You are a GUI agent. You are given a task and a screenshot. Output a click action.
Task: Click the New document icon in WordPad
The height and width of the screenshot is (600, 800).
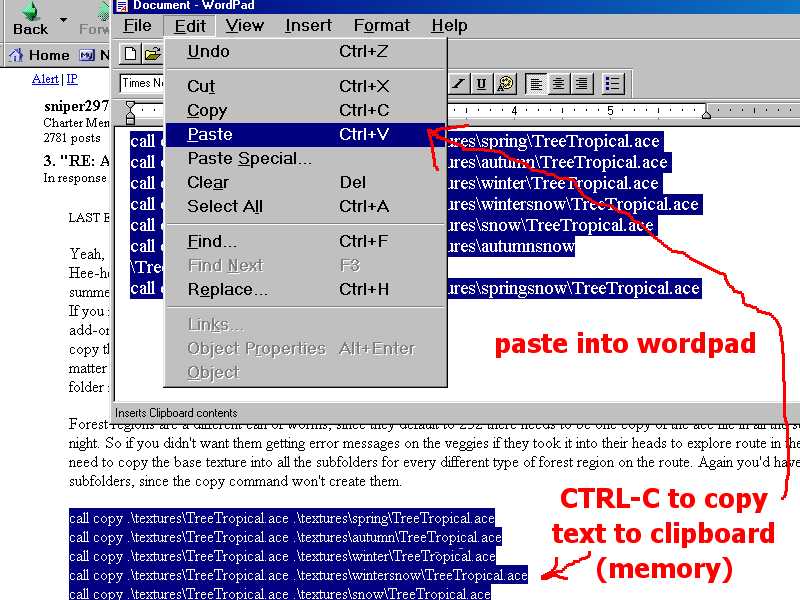tap(130, 54)
